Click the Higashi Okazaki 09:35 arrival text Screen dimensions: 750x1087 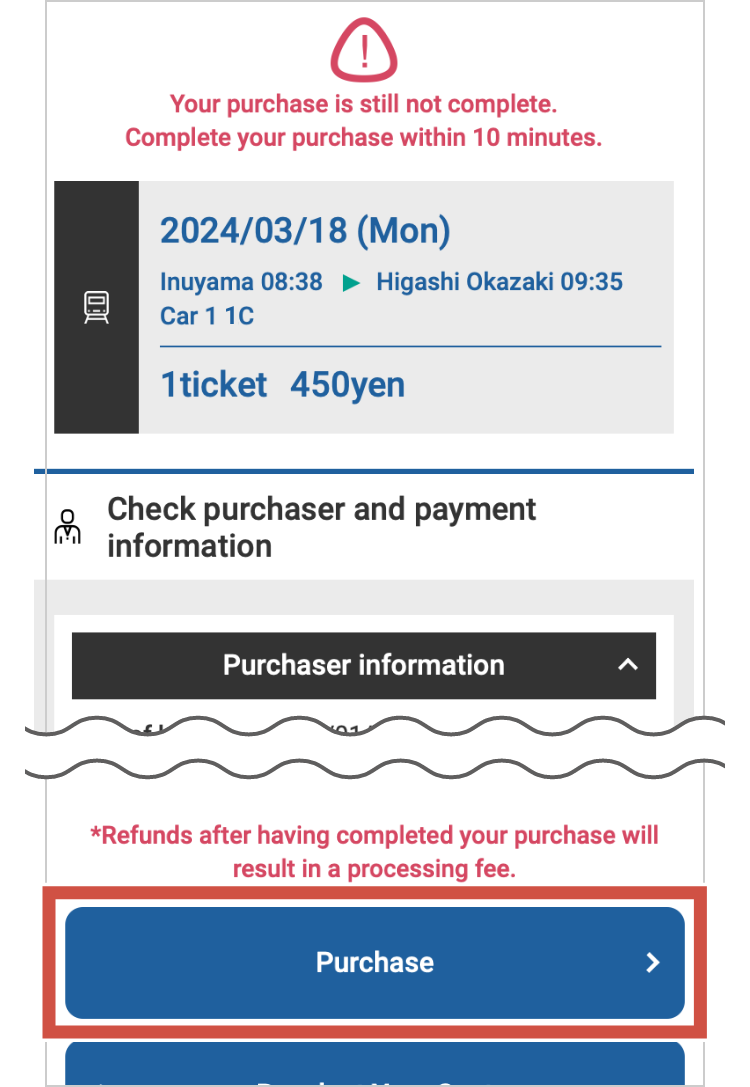click(x=499, y=282)
